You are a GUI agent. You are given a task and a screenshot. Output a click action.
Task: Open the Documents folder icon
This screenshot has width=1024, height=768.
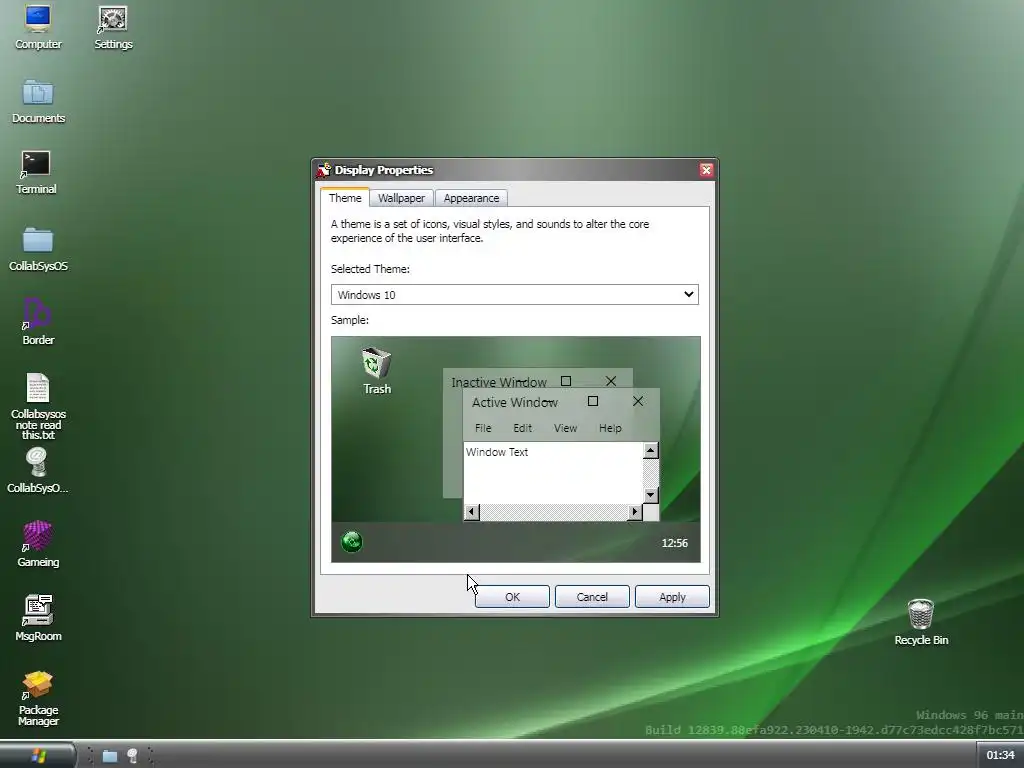click(38, 101)
